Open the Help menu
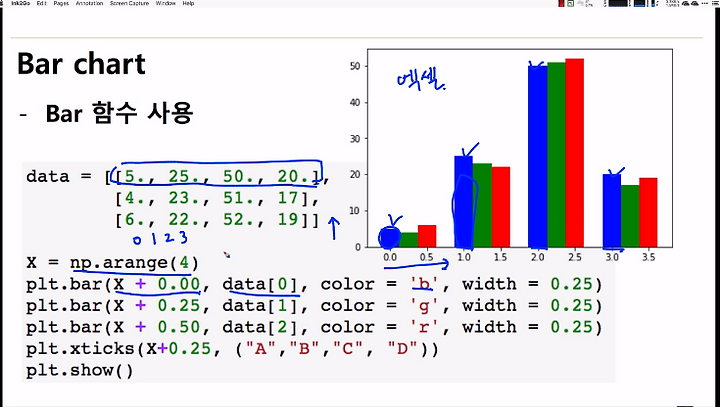720x407 pixels. click(x=188, y=3)
